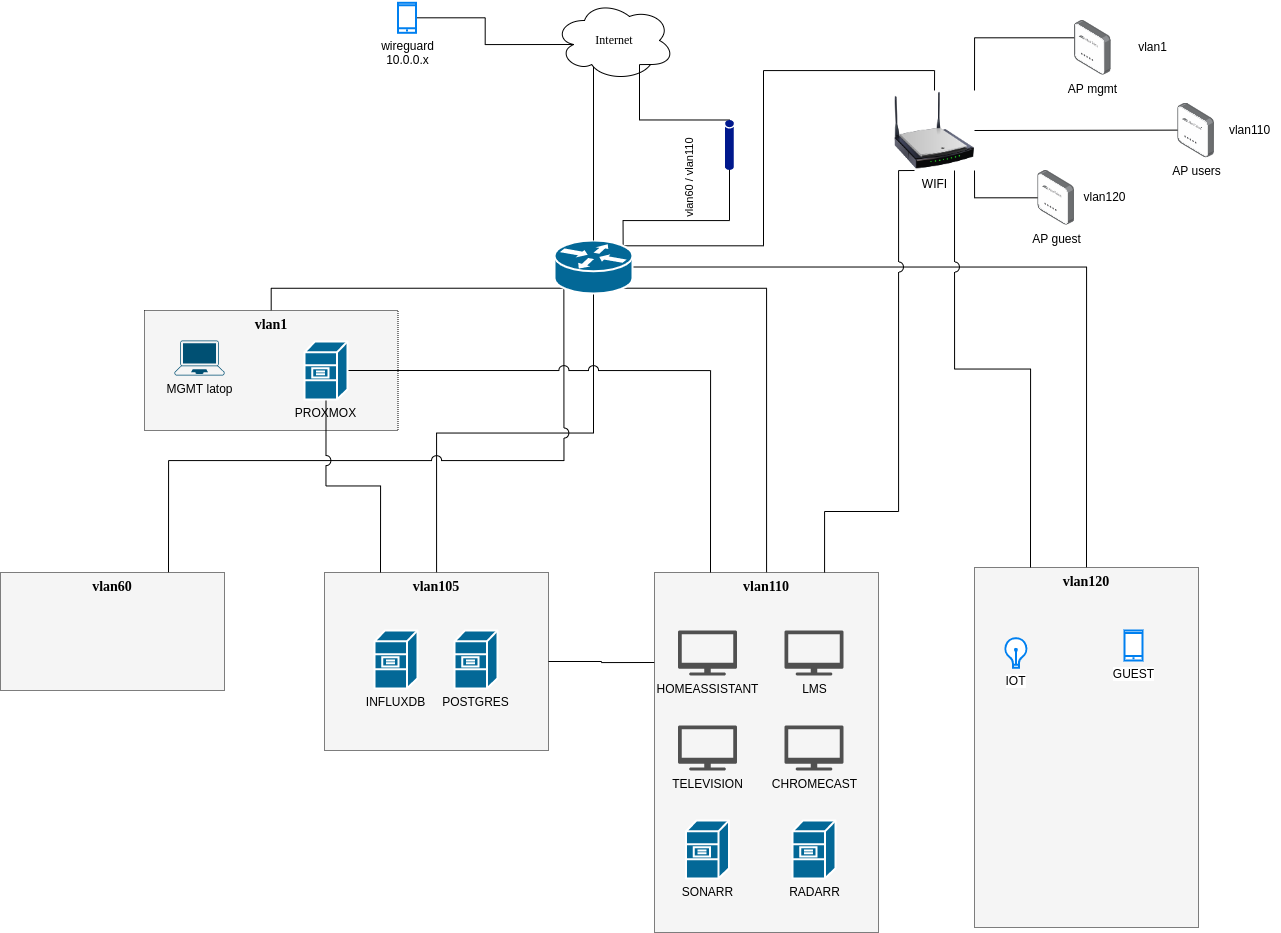Click the vlan1 group label
The image size is (1281, 933).
point(270,324)
